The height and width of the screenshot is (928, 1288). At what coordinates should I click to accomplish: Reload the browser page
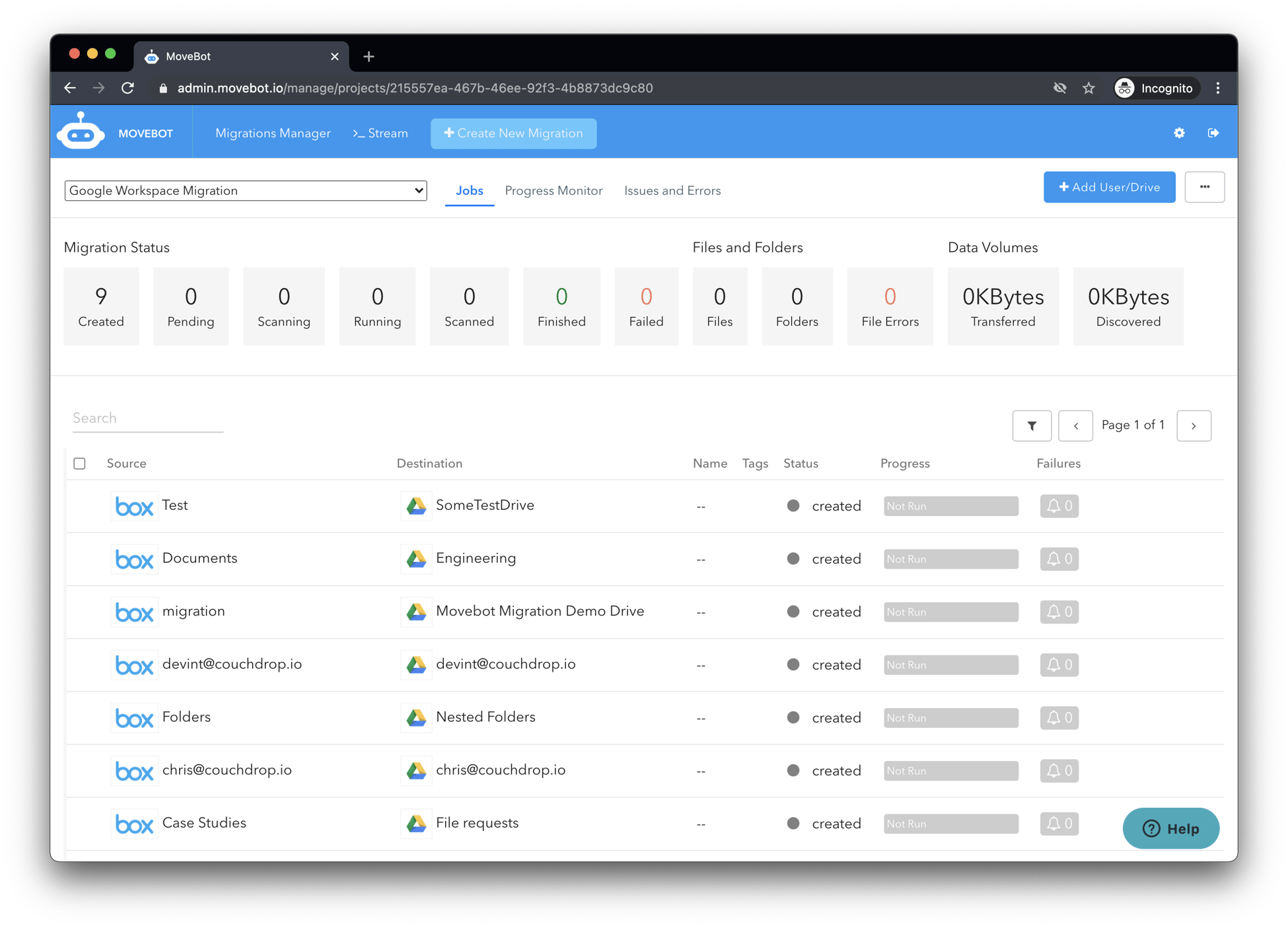coord(128,88)
